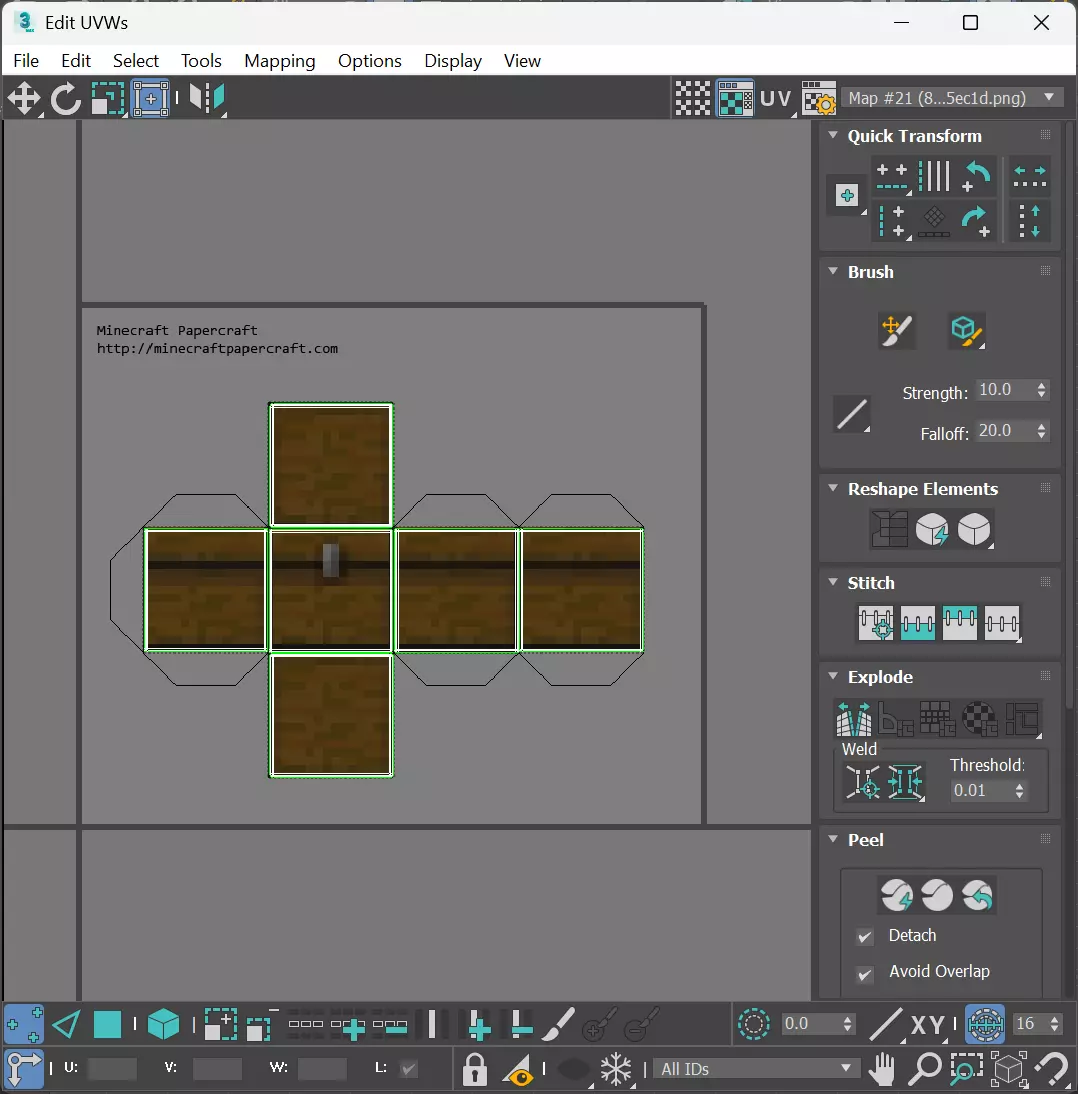Click Reset Peel icon
The image size is (1078, 1094).
click(x=978, y=895)
